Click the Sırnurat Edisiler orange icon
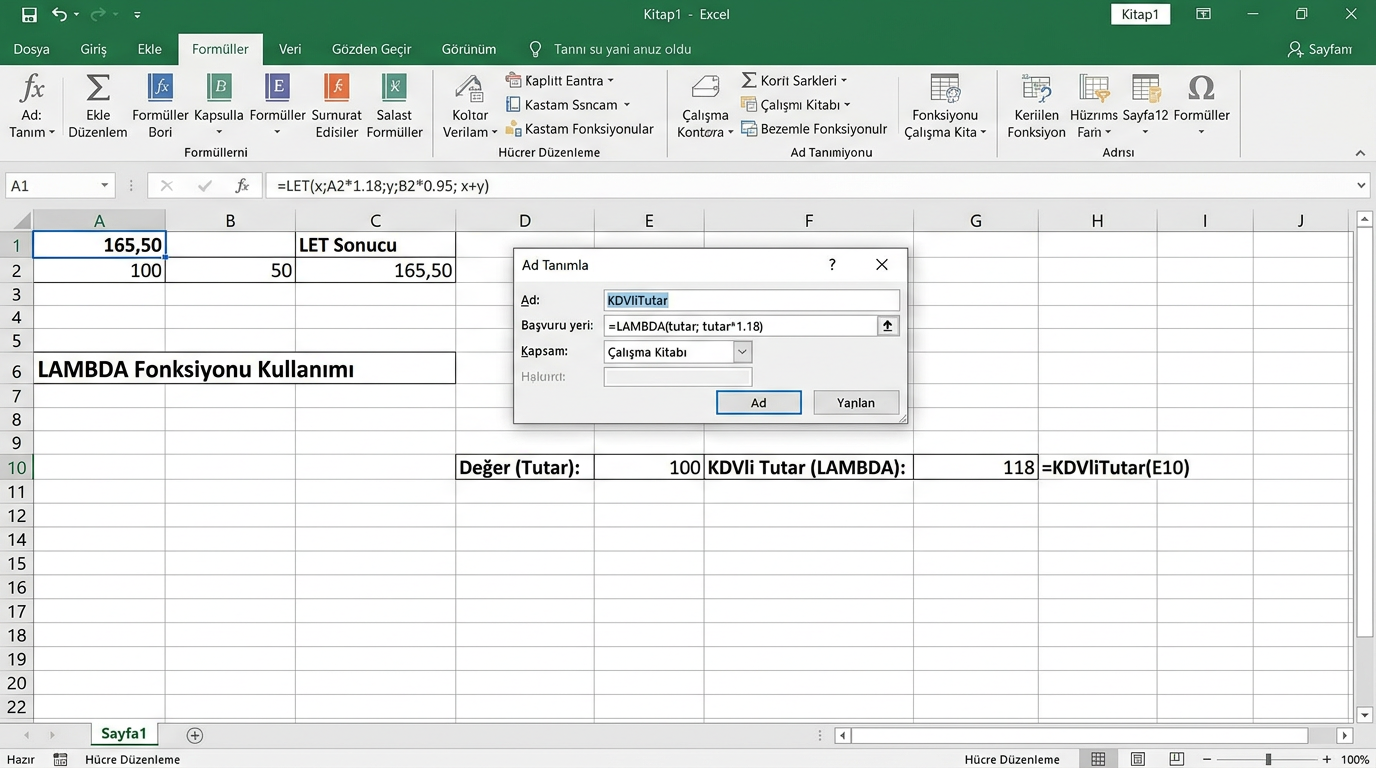 click(337, 89)
